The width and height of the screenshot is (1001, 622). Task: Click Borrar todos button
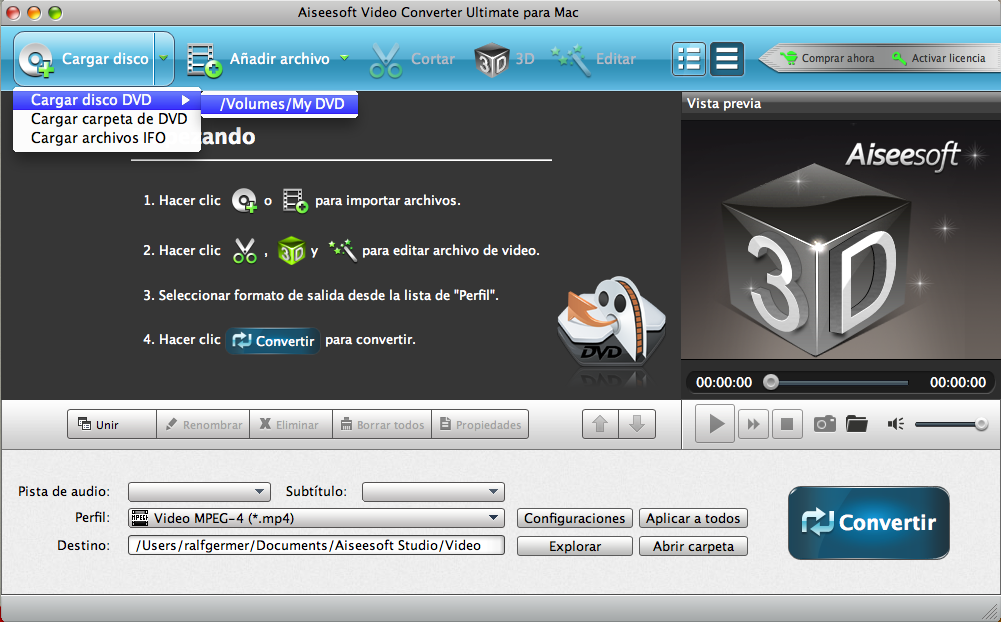click(382, 425)
